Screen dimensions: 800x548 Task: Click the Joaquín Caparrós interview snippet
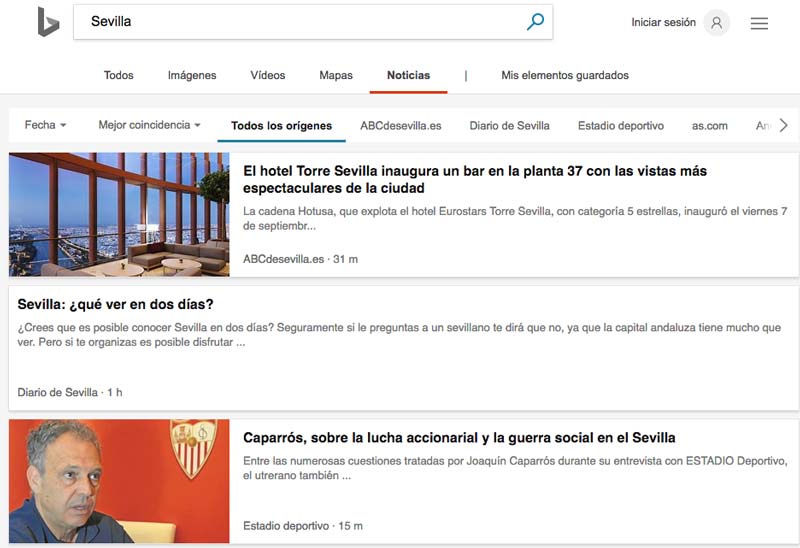(515, 468)
